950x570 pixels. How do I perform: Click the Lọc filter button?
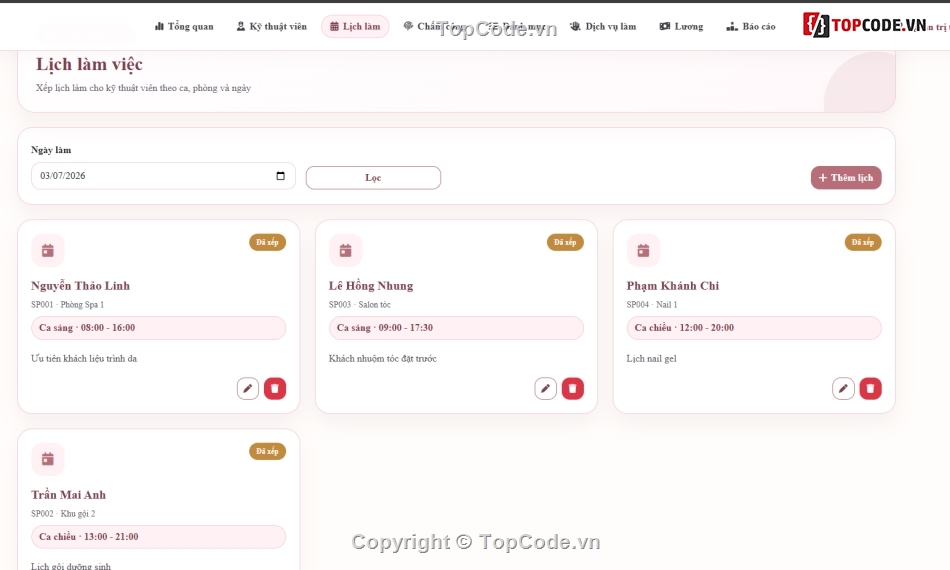click(373, 177)
